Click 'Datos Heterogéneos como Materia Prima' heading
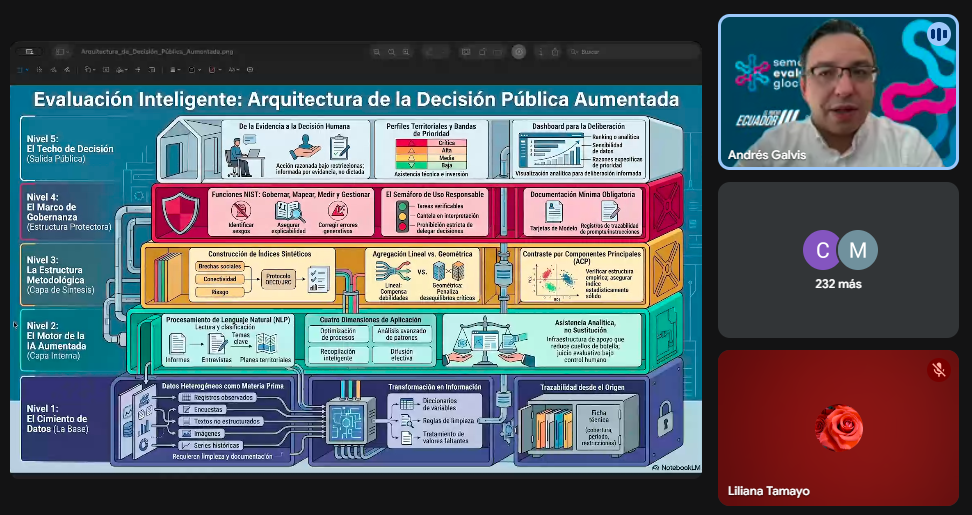The height and width of the screenshot is (515, 972). point(223,385)
